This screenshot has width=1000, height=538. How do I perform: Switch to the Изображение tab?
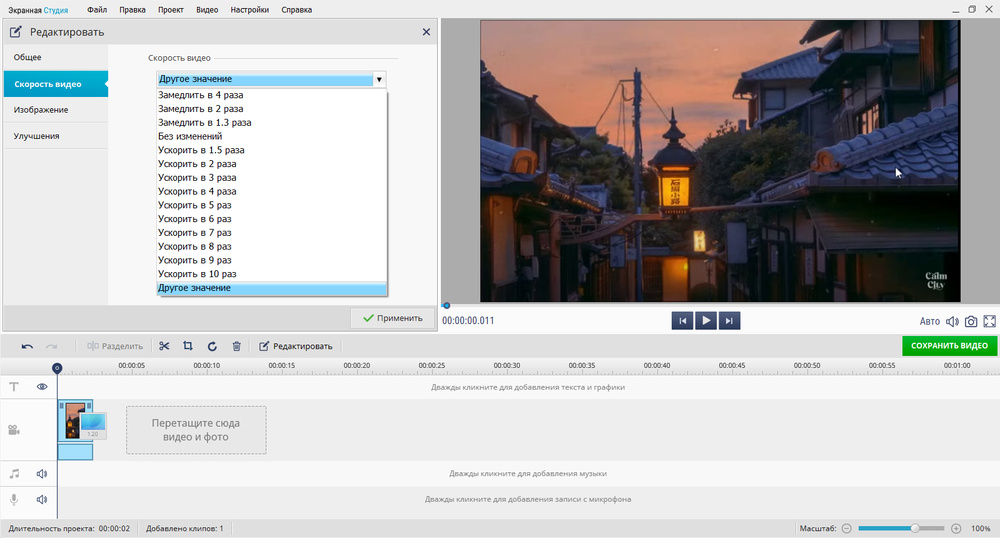(x=55, y=110)
